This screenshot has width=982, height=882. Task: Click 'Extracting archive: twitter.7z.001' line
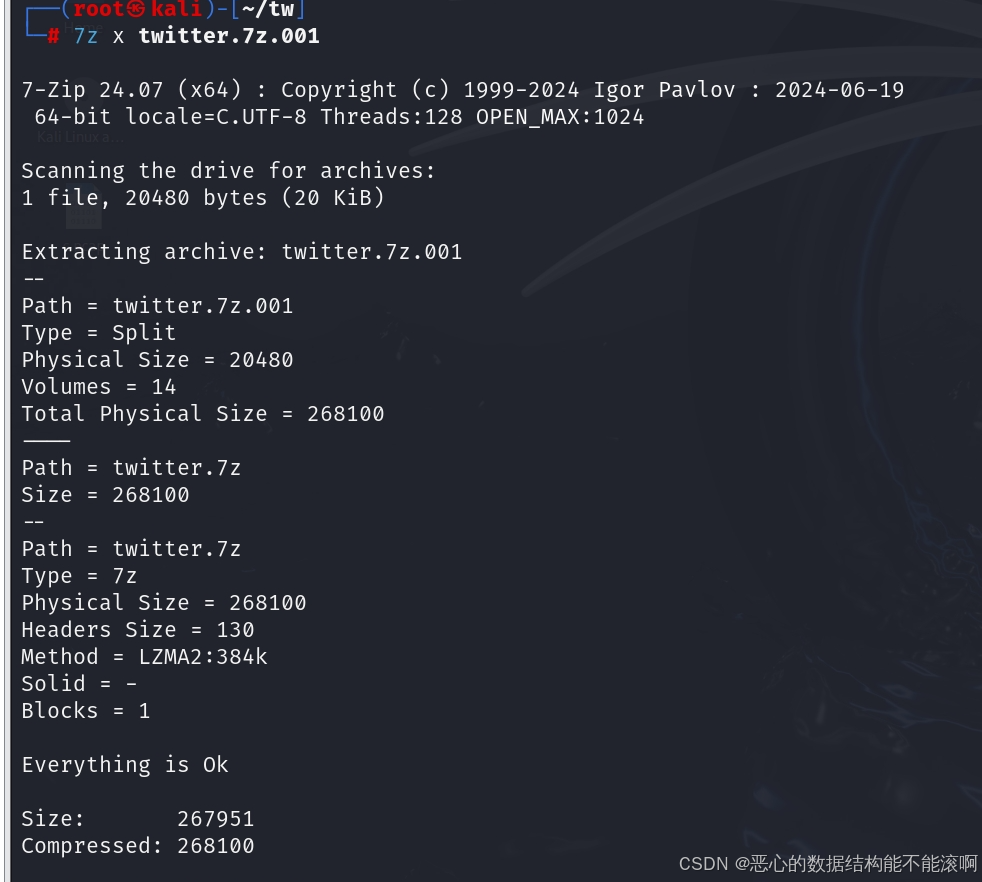coord(242,252)
